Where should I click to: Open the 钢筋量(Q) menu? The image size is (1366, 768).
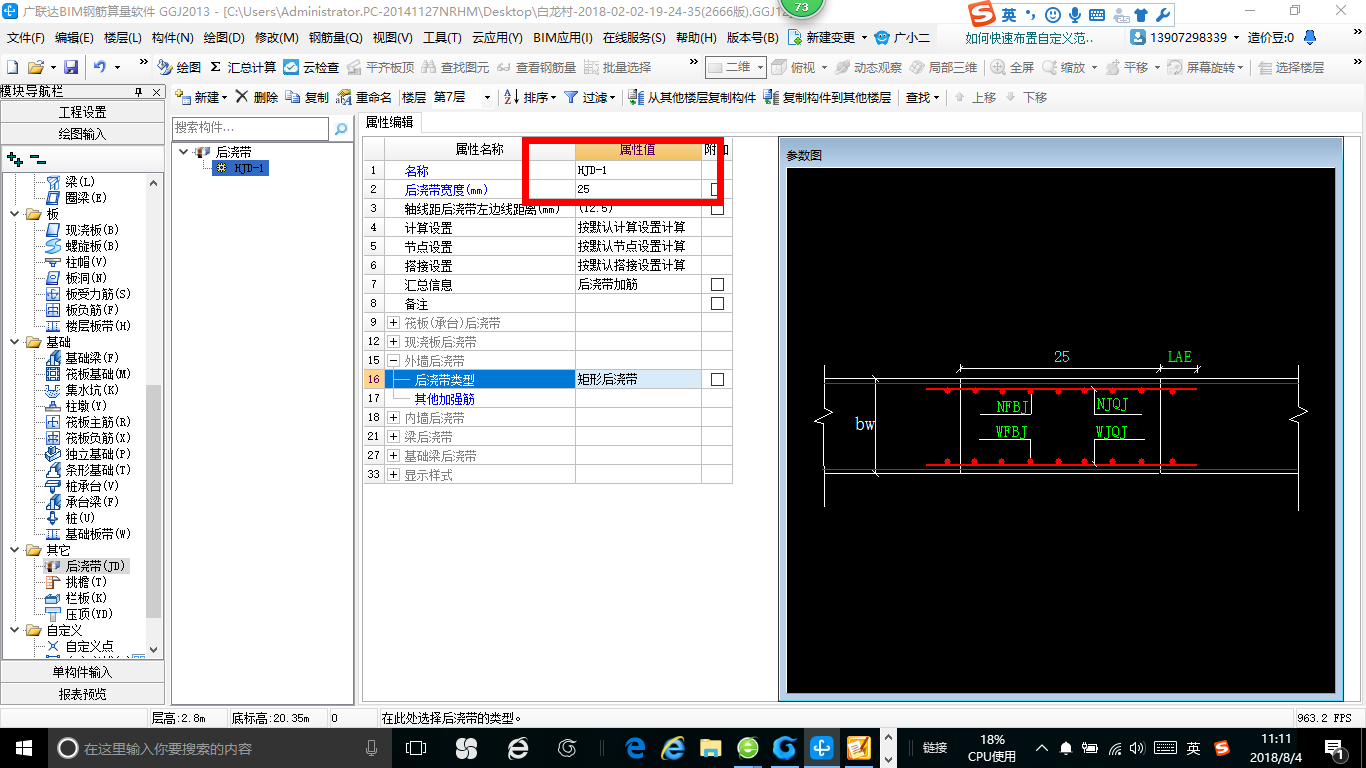point(335,37)
